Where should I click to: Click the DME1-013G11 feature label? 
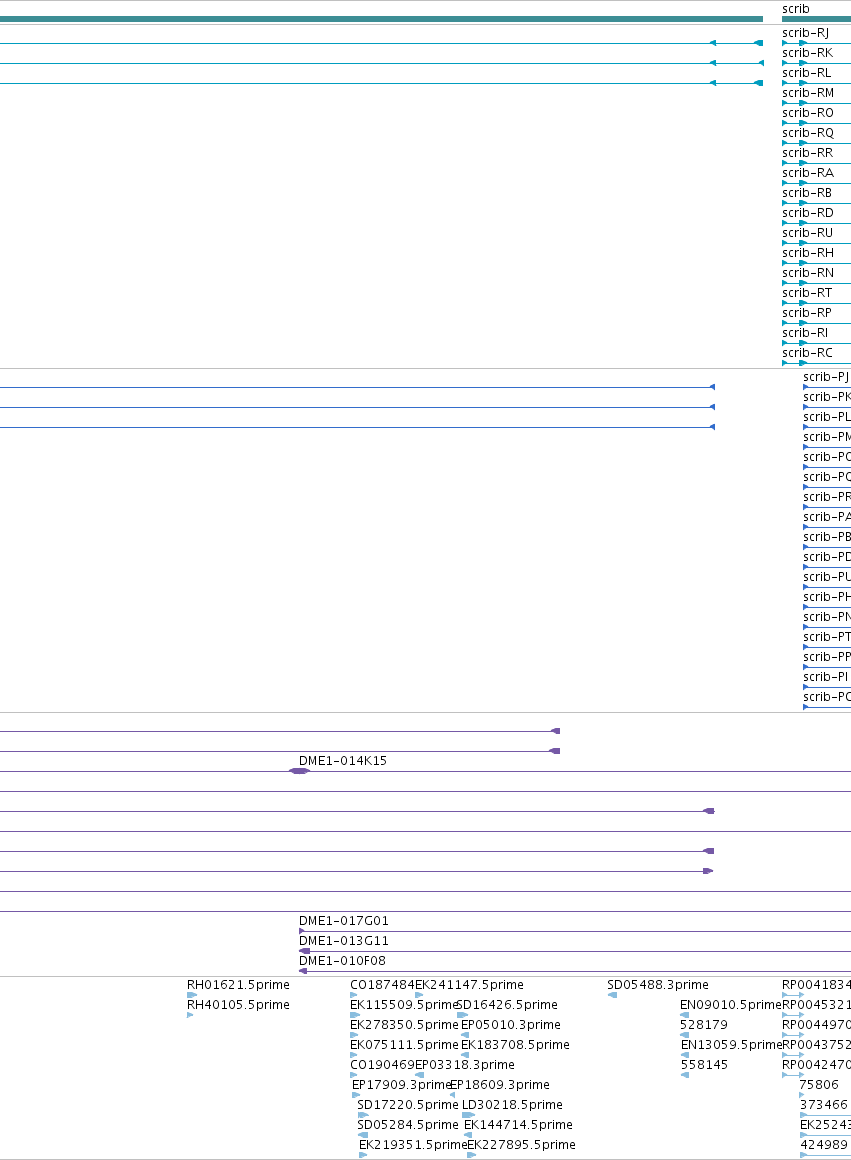click(343, 940)
